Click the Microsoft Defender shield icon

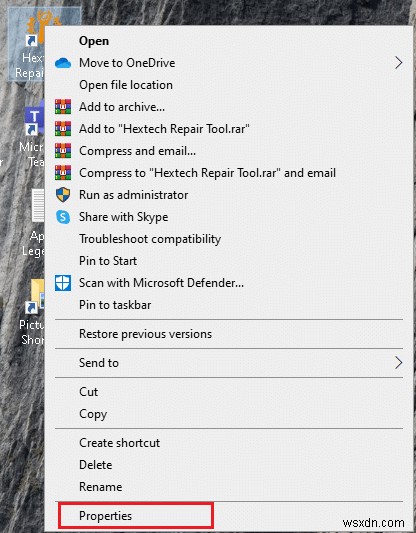pos(63,283)
